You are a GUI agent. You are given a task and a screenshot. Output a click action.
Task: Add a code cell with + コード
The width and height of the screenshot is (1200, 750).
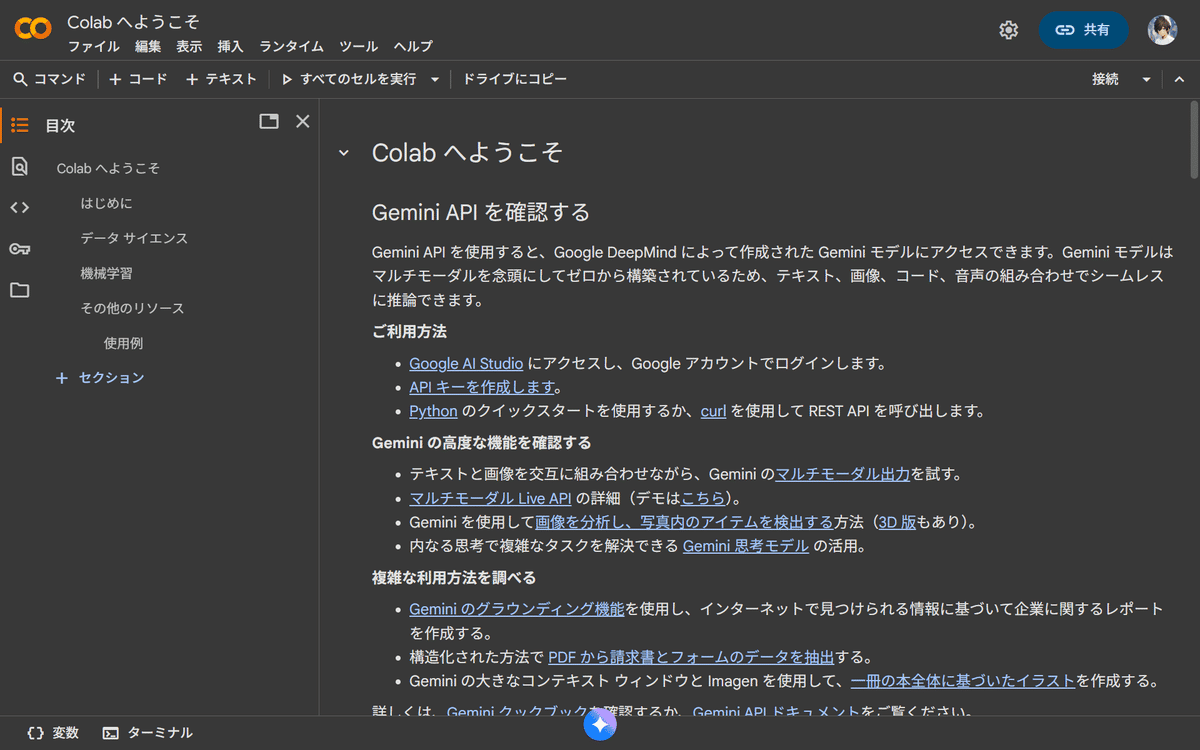click(138, 79)
